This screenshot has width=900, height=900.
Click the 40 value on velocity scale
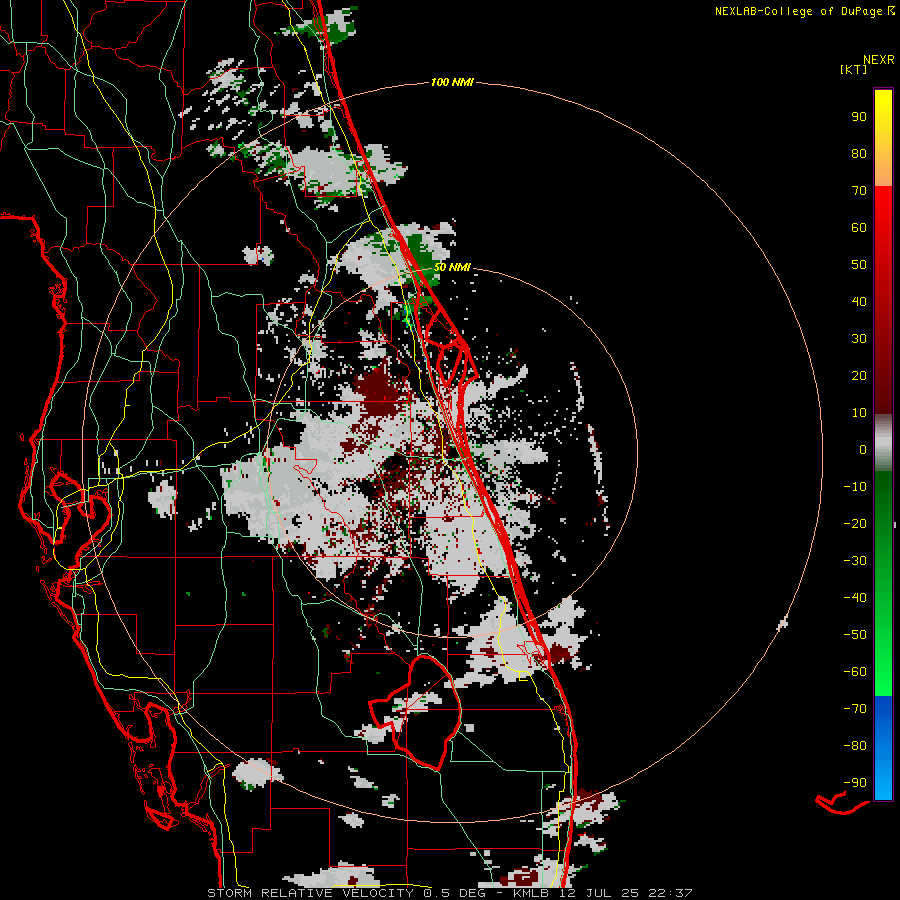pos(859,301)
